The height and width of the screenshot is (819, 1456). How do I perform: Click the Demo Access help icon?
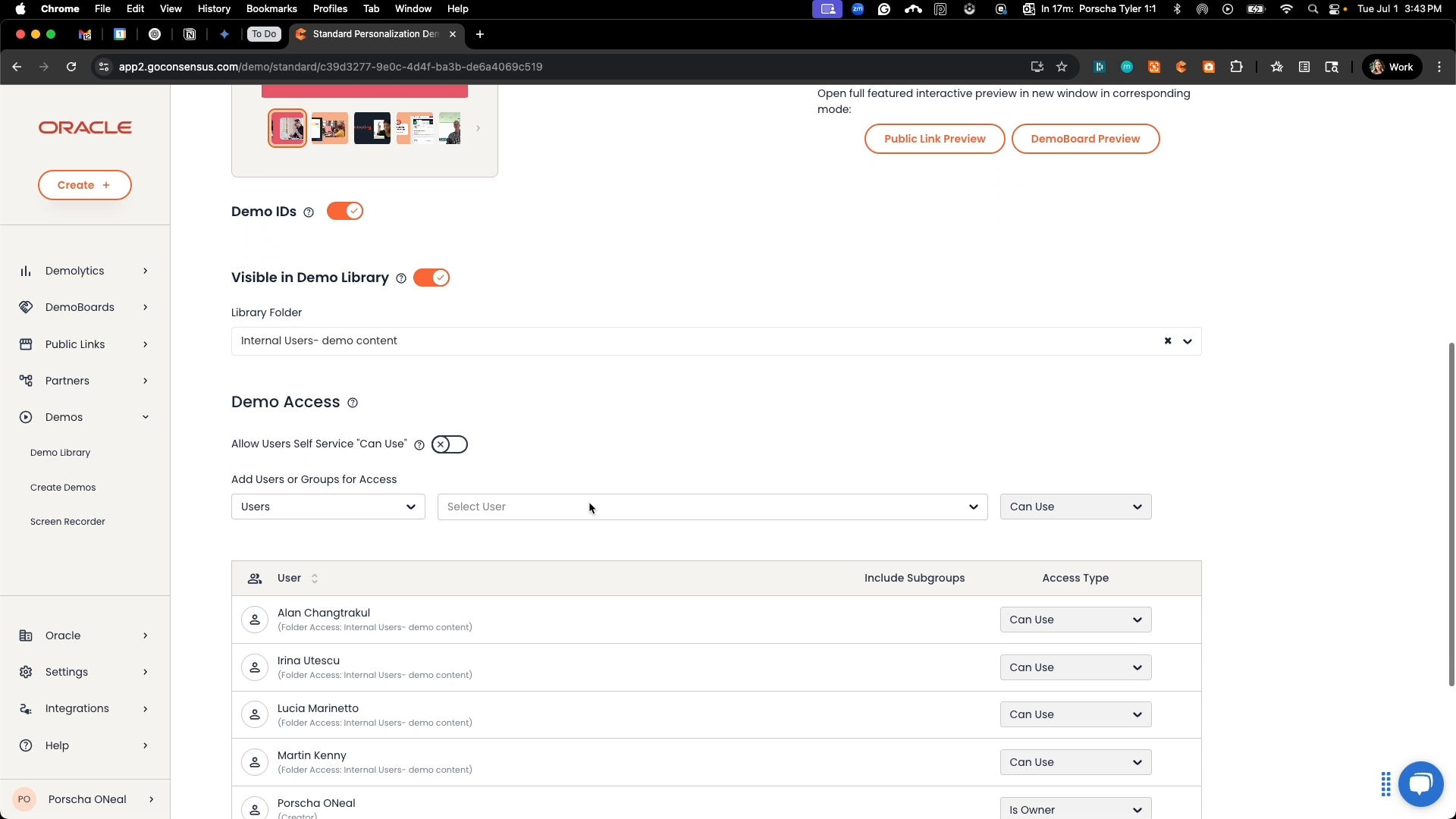pyautogui.click(x=352, y=402)
